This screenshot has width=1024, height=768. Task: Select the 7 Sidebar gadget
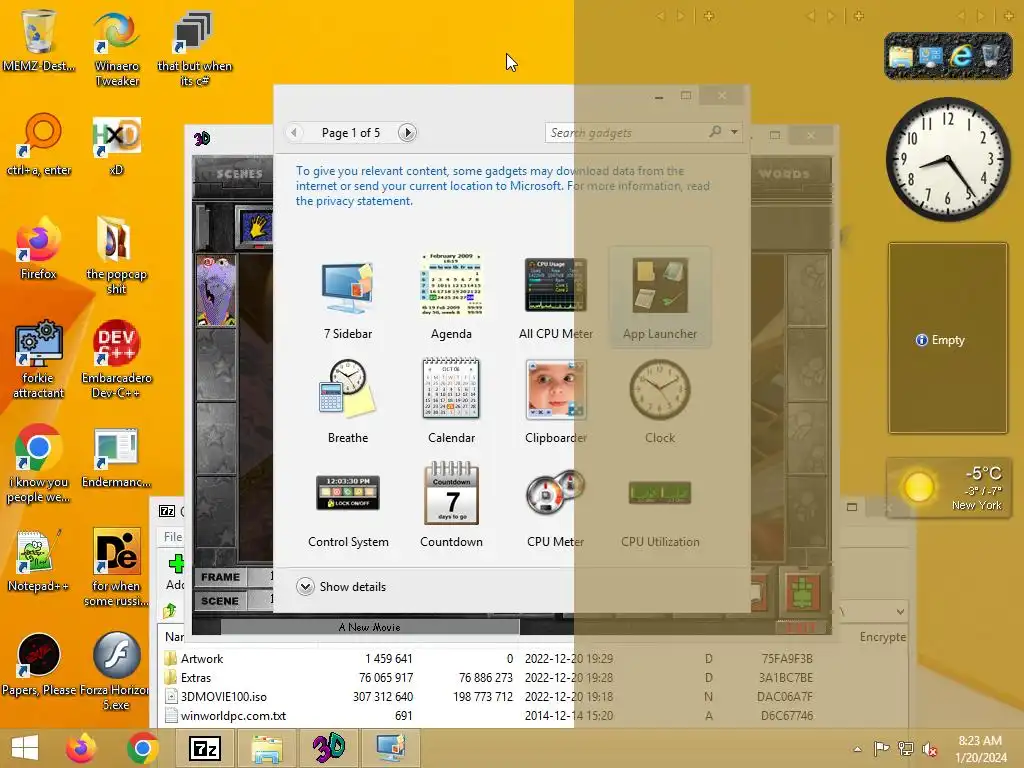tap(347, 297)
